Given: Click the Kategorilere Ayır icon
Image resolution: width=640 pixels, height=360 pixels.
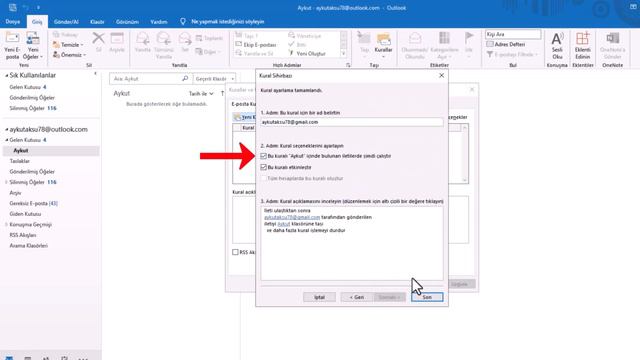Looking at the screenshot, I should [444, 38].
